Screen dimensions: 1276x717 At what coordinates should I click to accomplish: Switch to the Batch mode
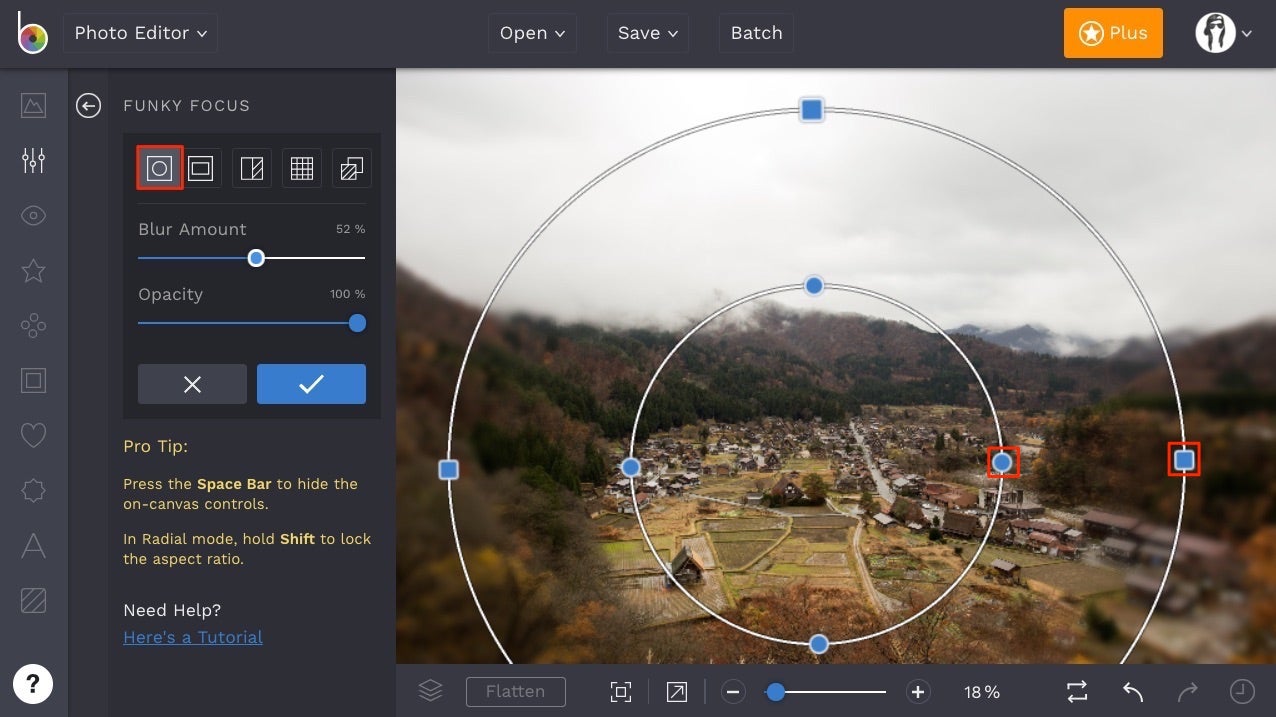coord(756,32)
